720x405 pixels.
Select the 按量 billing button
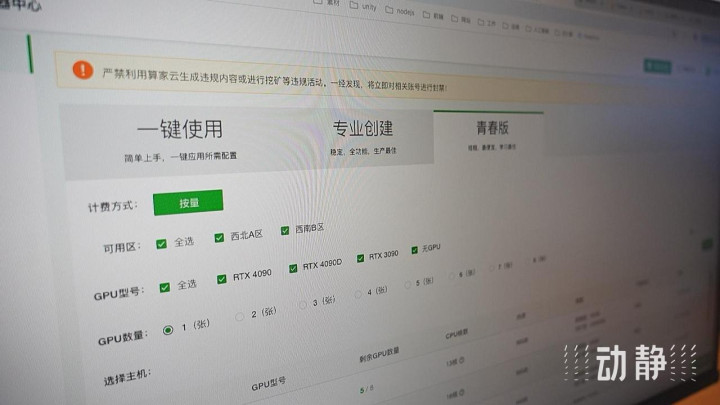click(188, 202)
